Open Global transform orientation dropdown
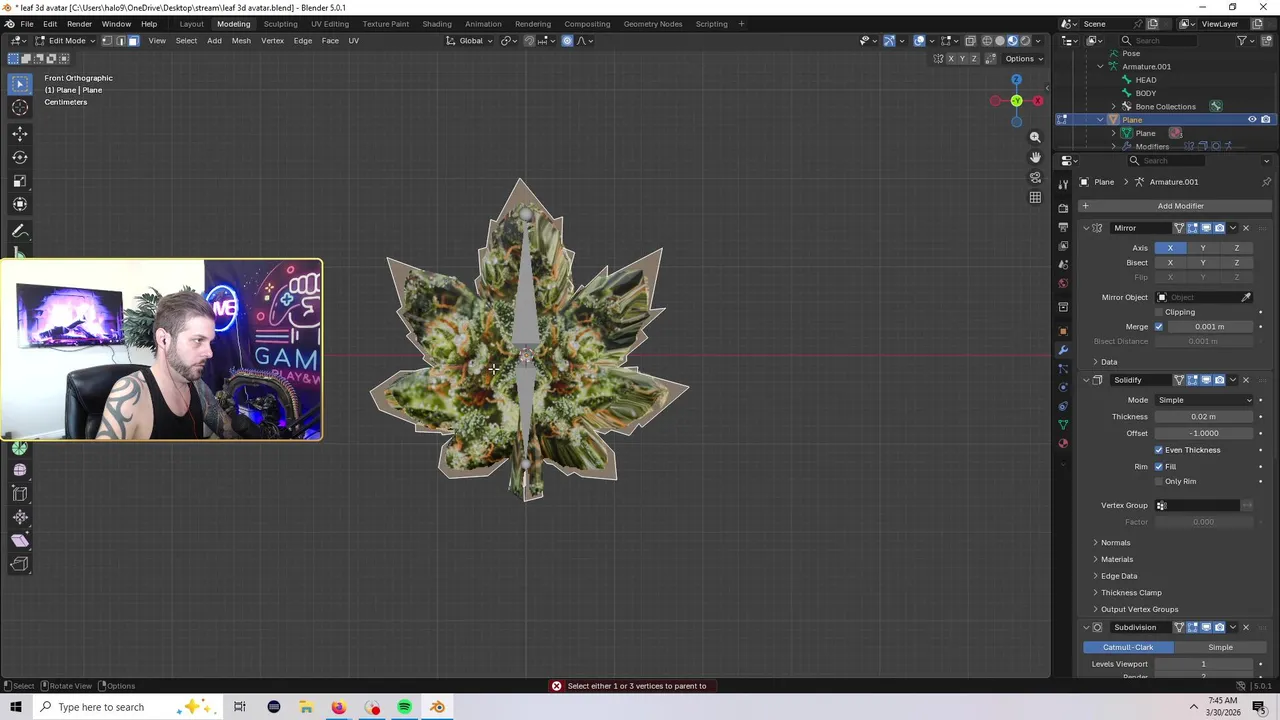The height and width of the screenshot is (720, 1280). click(471, 41)
